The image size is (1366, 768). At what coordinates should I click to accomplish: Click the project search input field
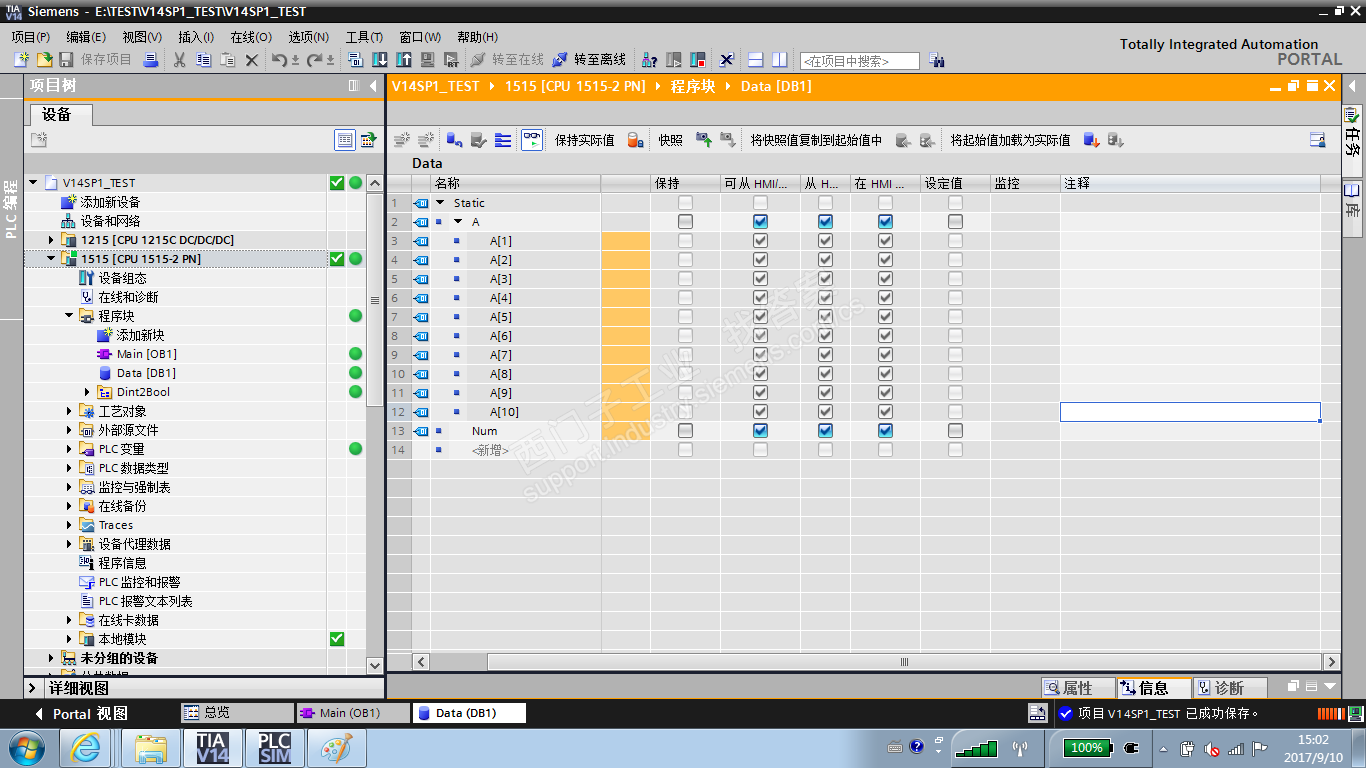[859, 61]
